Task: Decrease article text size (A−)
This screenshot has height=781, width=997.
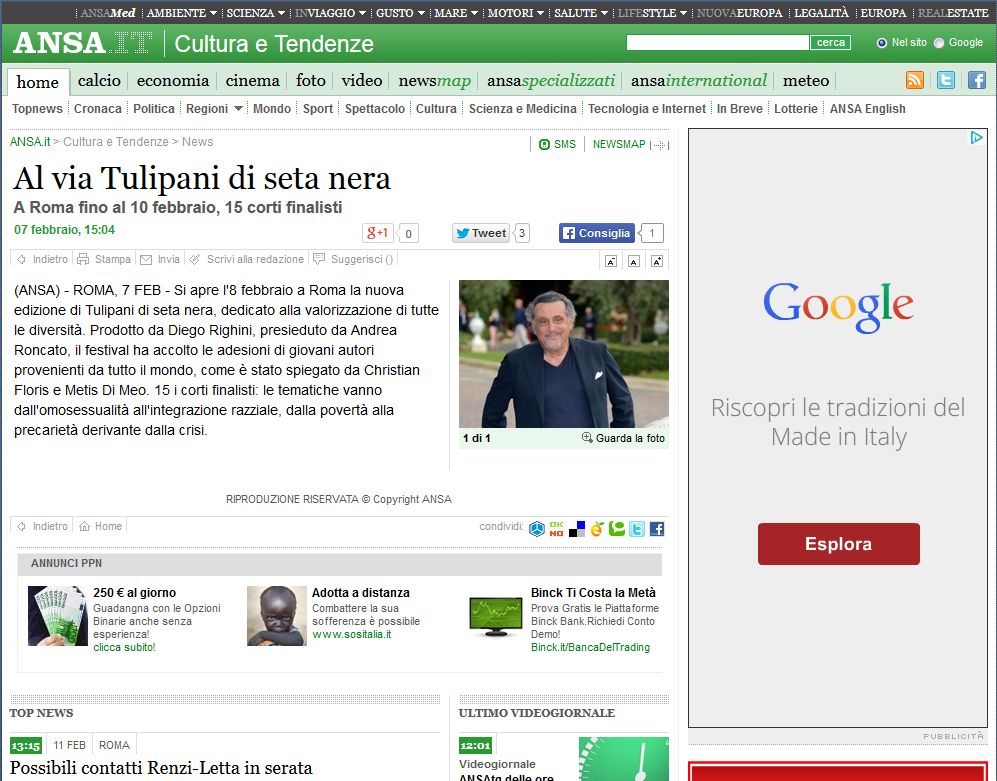Action: click(611, 261)
